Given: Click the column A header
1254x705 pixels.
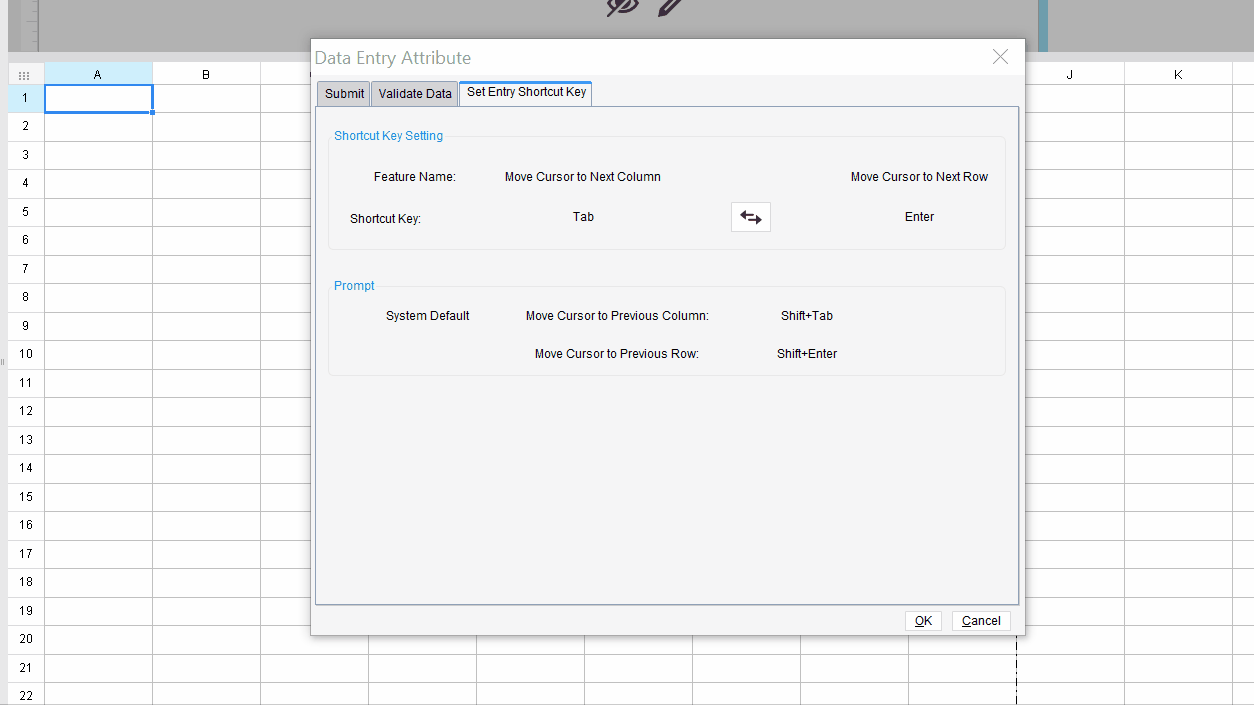Looking at the screenshot, I should (x=97, y=74).
